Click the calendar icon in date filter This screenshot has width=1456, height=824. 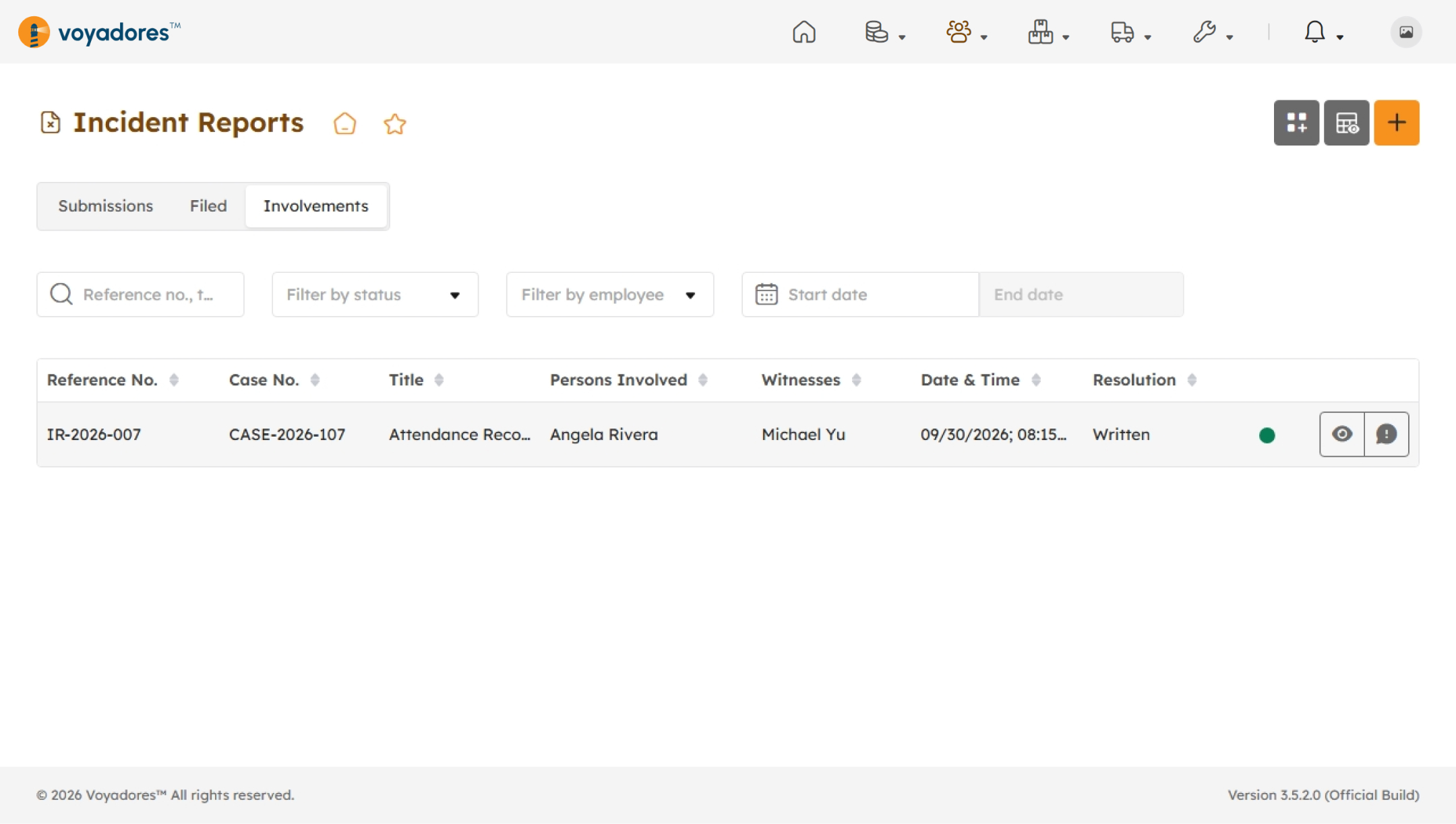tap(766, 294)
